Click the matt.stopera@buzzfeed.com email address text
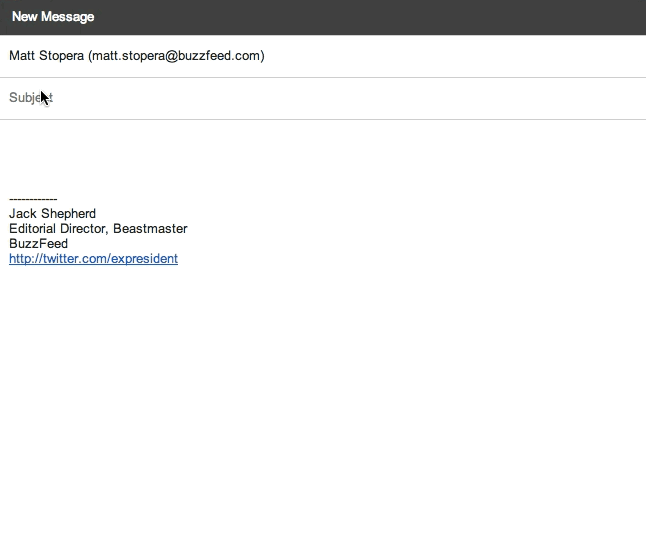The width and height of the screenshot is (646, 540). click(x=178, y=56)
